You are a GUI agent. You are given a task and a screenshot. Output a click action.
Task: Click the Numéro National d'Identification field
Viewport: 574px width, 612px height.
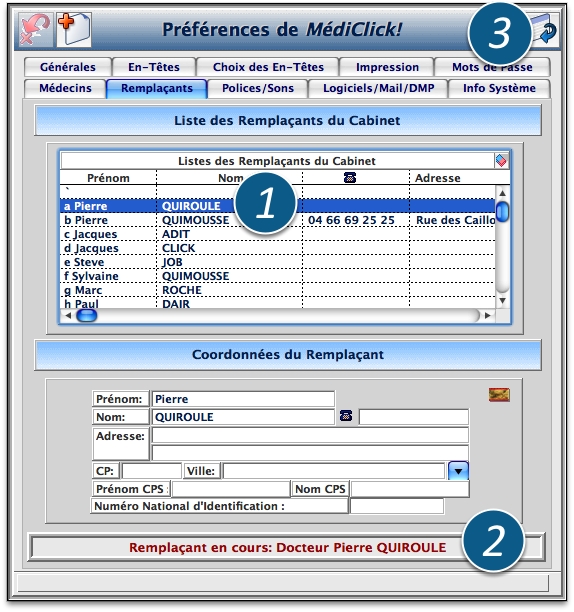(397, 506)
